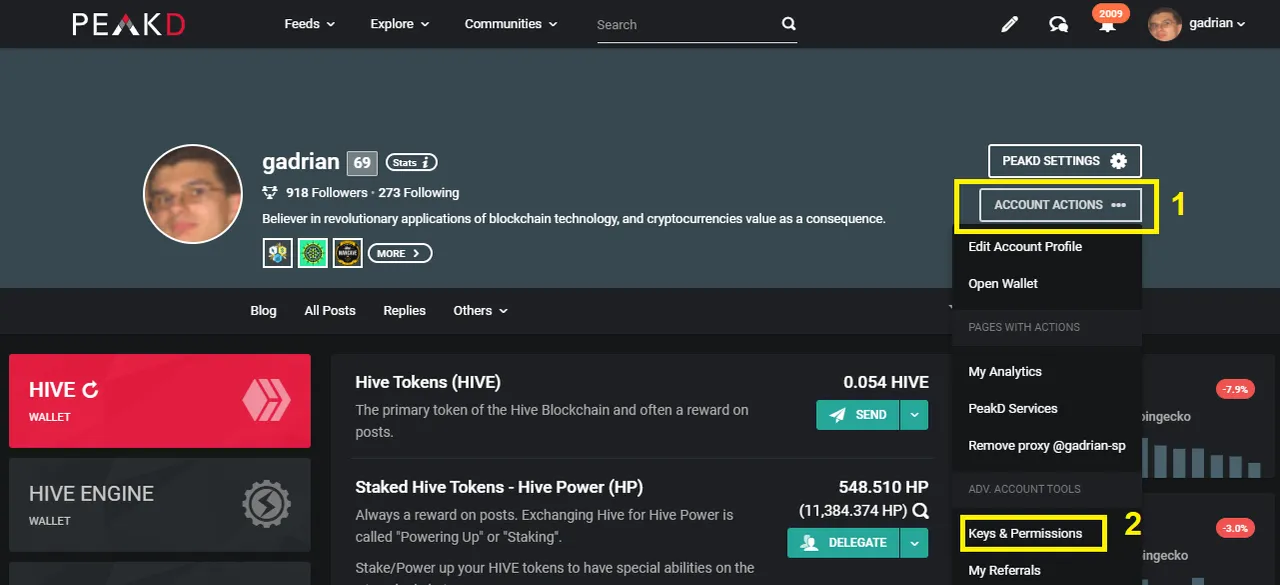This screenshot has height=585, width=1280.
Task: Open the pencil compose post icon
Action: point(1009,24)
